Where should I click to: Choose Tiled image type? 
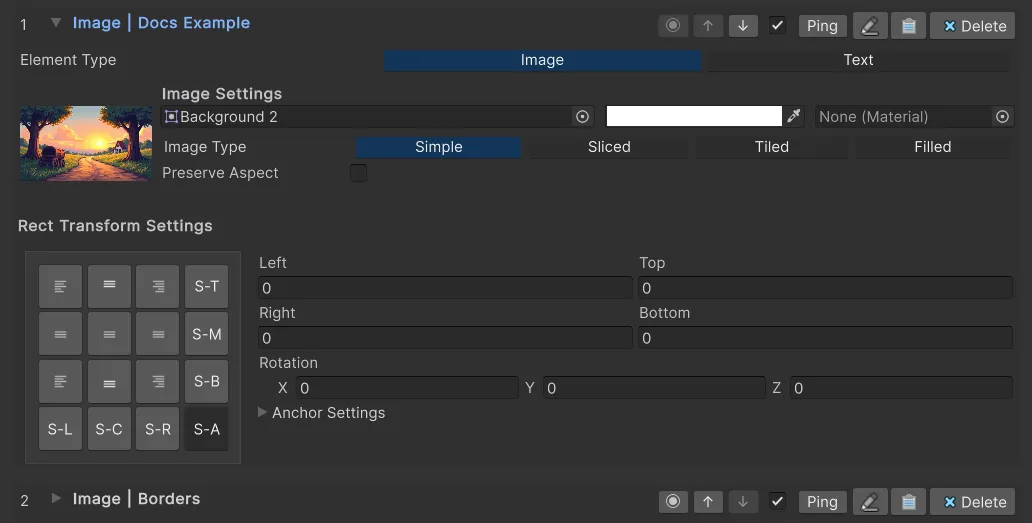(x=771, y=147)
